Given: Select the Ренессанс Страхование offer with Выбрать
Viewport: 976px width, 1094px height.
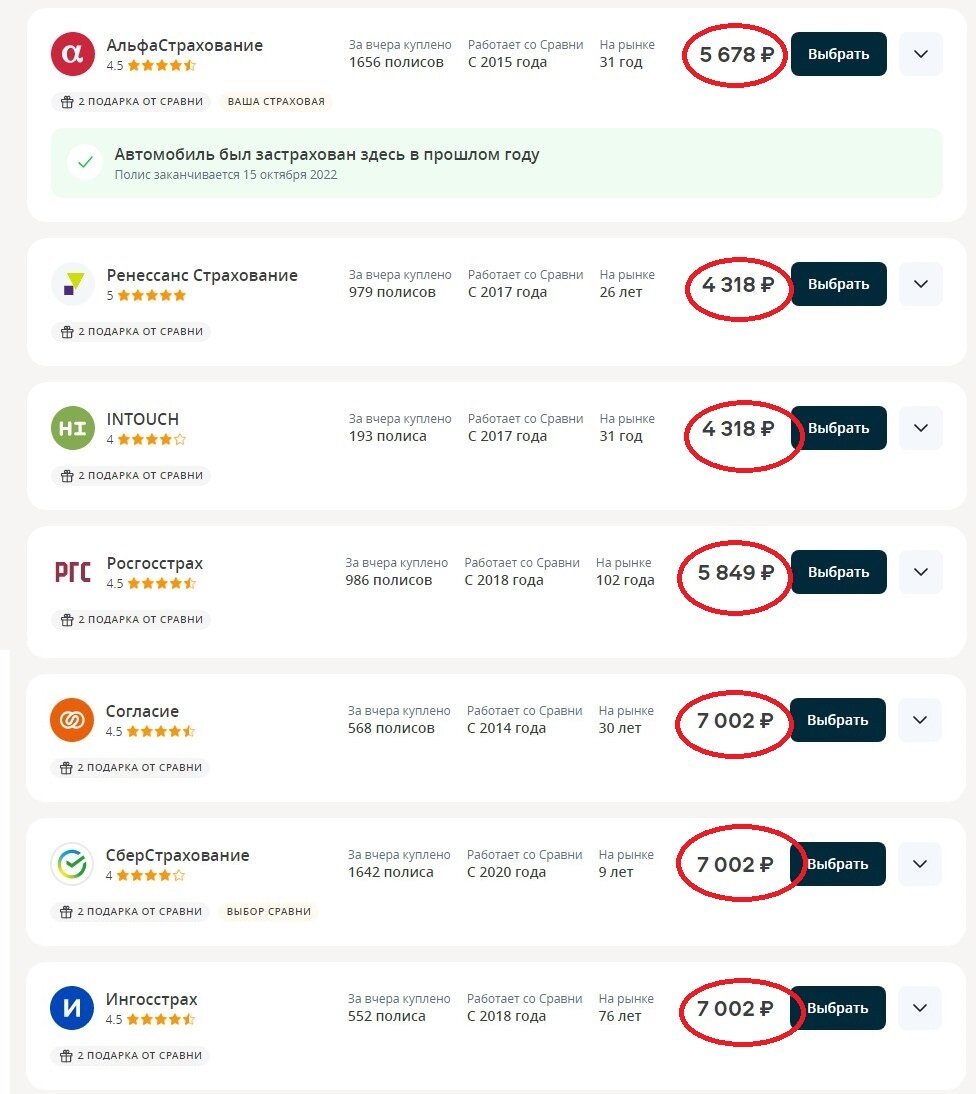Looking at the screenshot, I should point(838,284).
